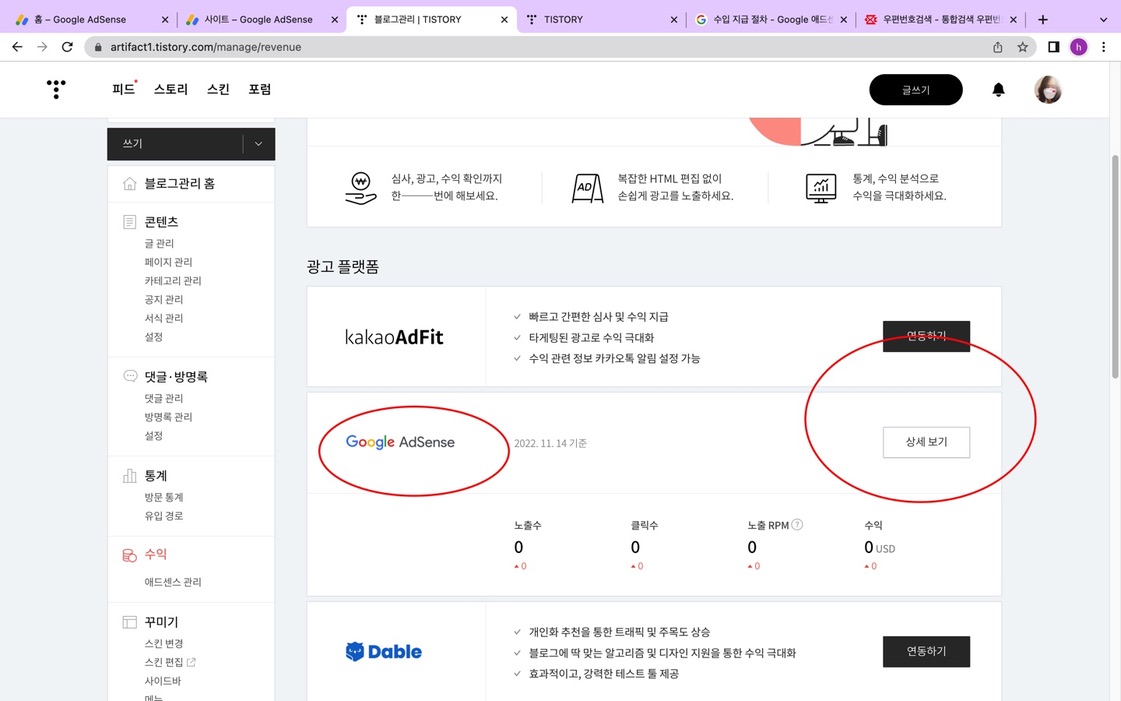Click the browser forward arrow
Screen dimensions: 1121x701
click(42, 47)
